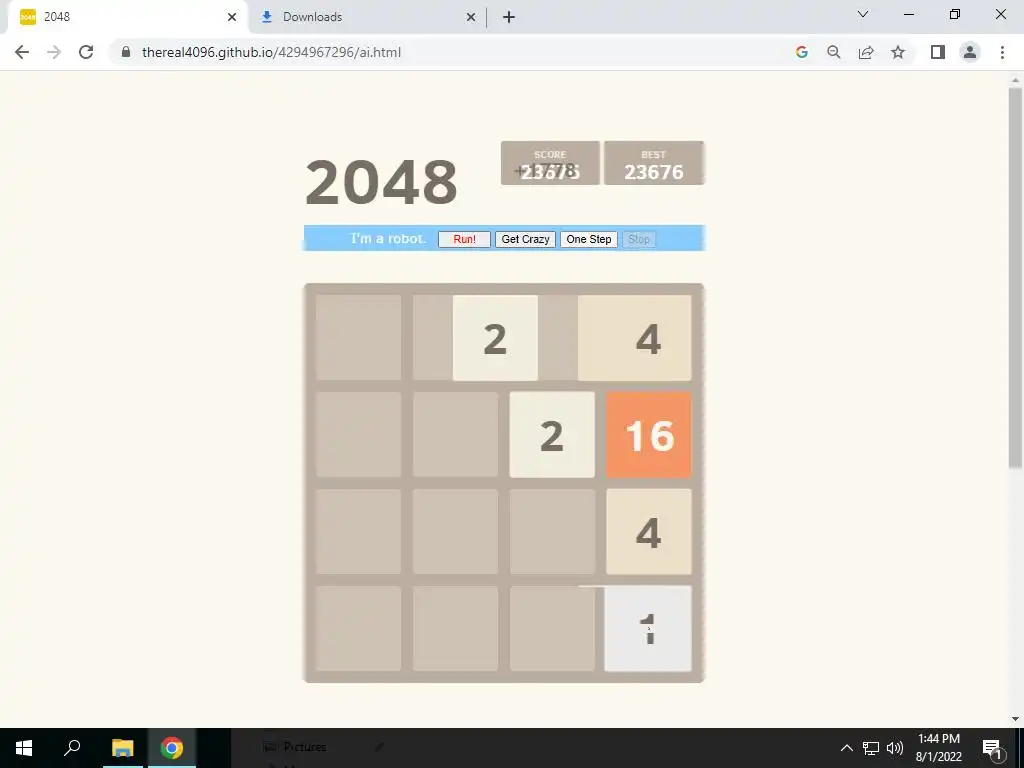Click the orange 16 tile
The width and height of the screenshot is (1024, 768).
point(648,435)
